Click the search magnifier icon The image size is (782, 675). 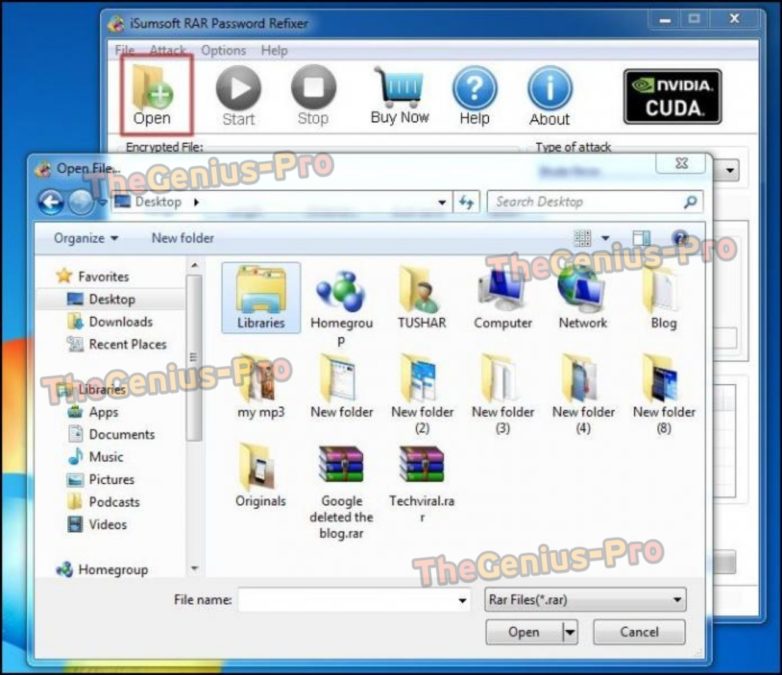690,202
